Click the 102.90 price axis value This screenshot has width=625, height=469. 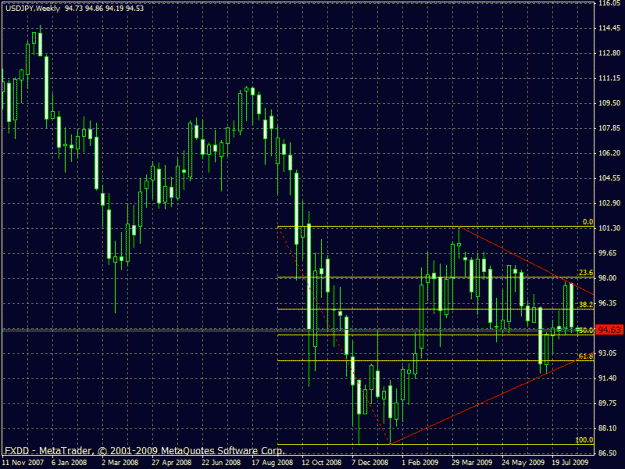[x=609, y=203]
